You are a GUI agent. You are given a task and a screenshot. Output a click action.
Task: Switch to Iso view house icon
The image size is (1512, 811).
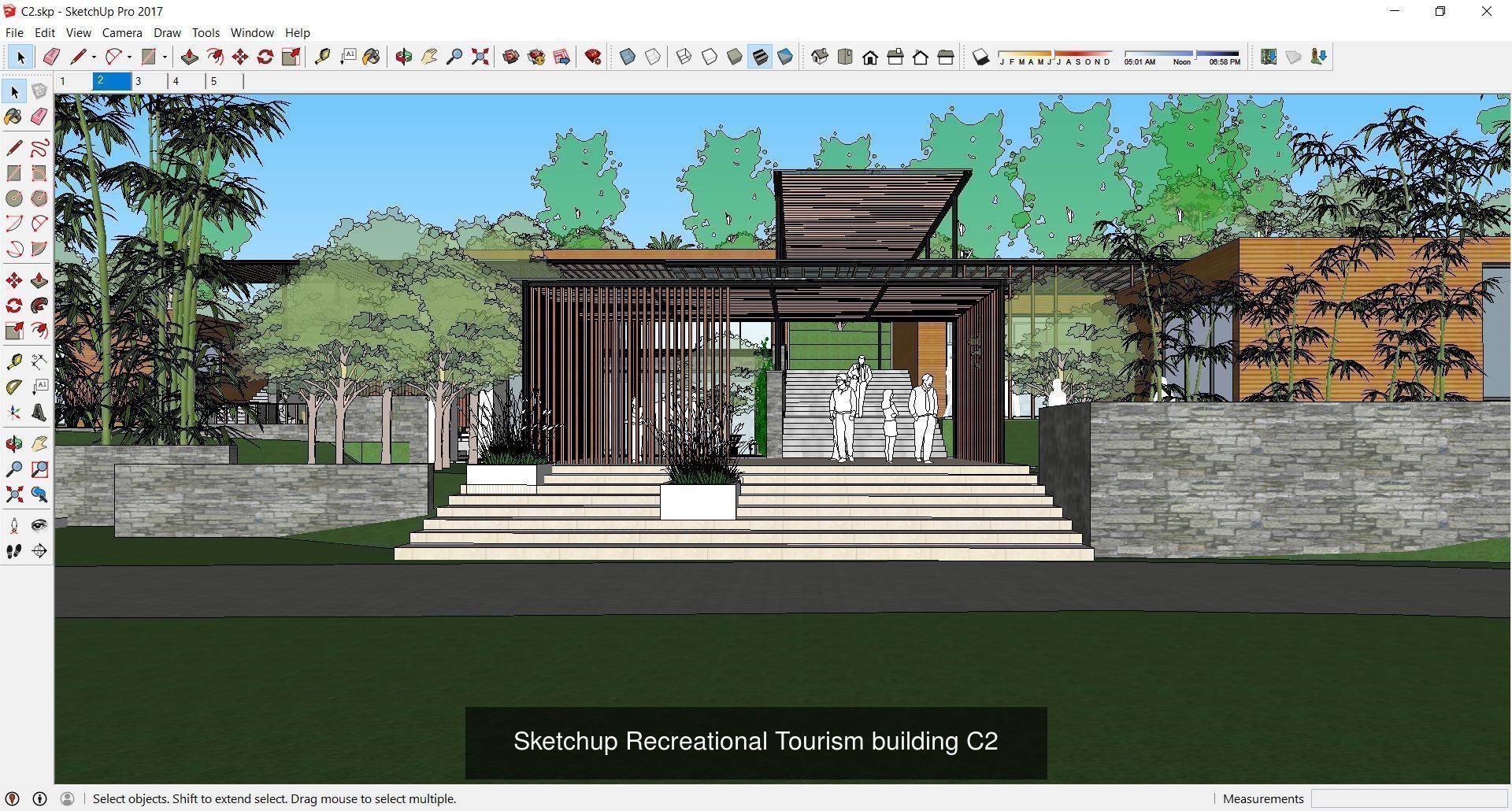[820, 57]
